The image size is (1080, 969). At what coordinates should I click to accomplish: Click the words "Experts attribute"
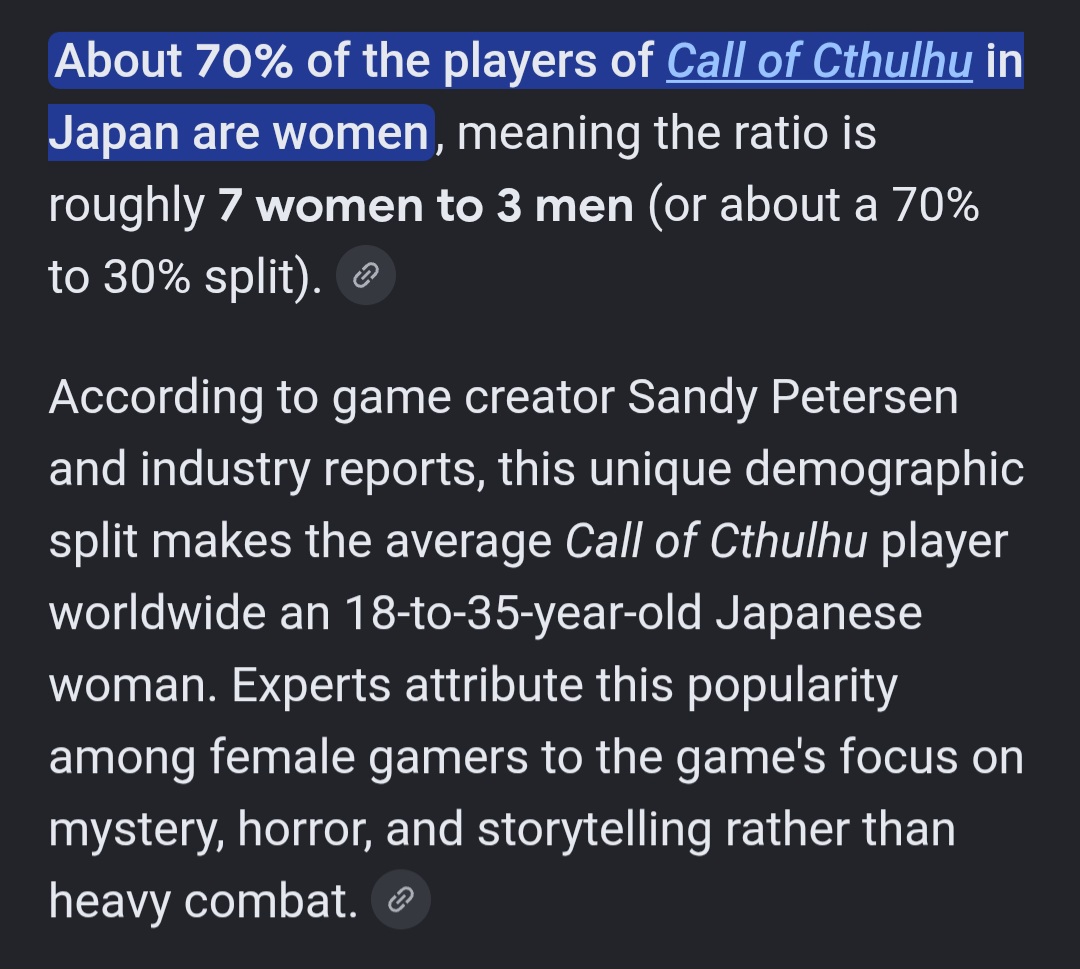pyautogui.click(x=407, y=685)
